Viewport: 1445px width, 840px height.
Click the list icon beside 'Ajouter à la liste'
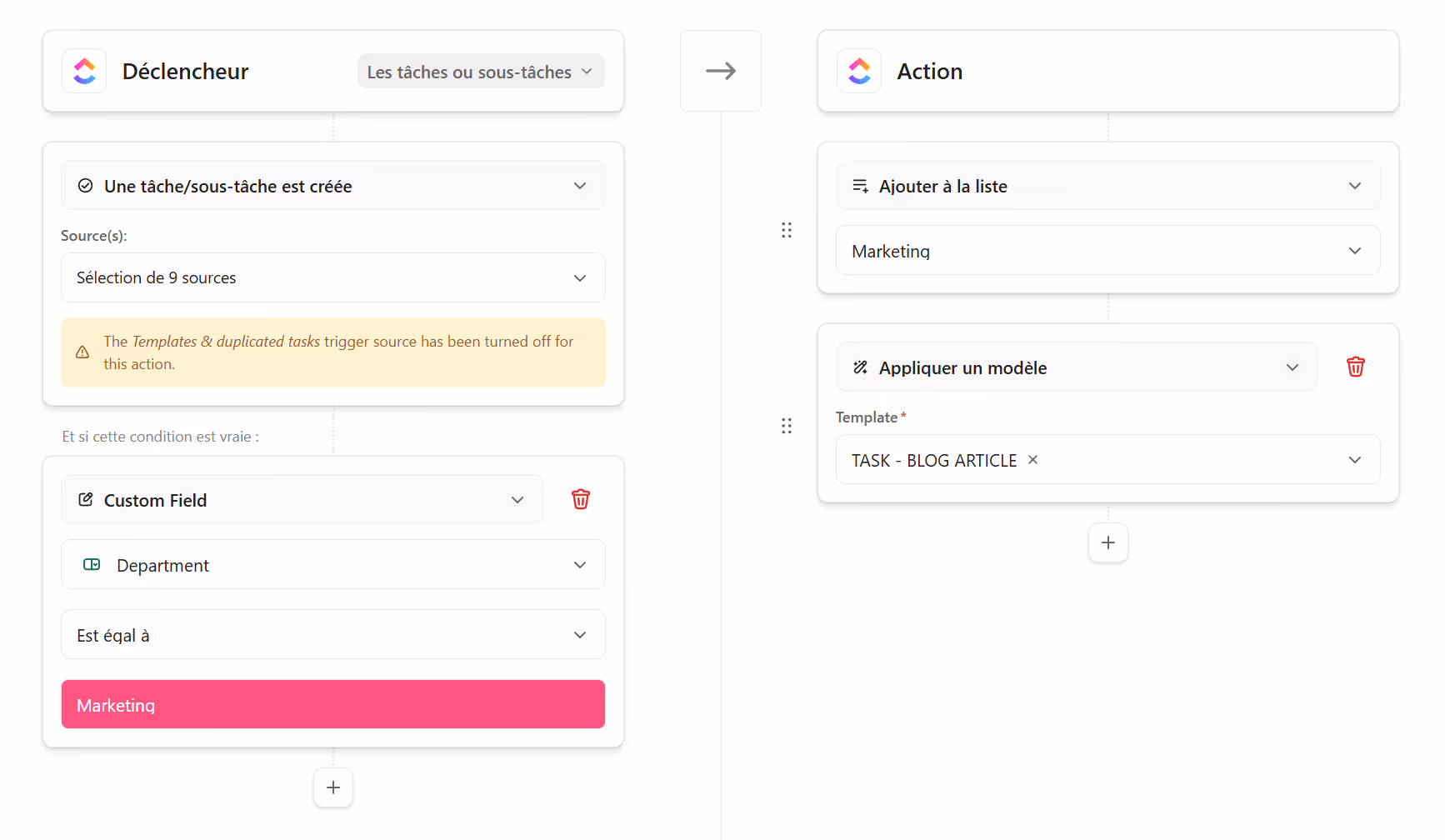(x=859, y=185)
